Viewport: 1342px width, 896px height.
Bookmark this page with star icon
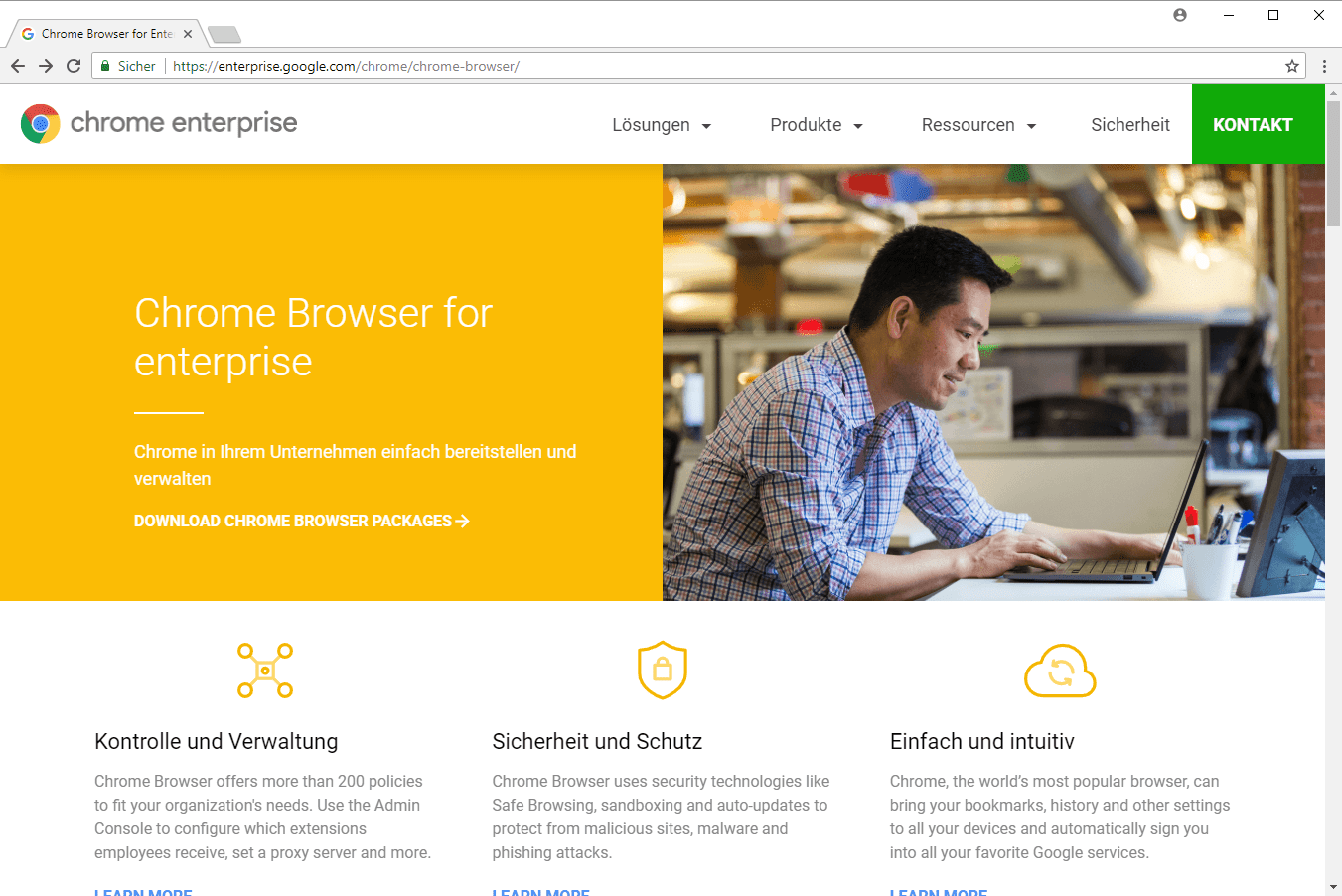click(1291, 66)
